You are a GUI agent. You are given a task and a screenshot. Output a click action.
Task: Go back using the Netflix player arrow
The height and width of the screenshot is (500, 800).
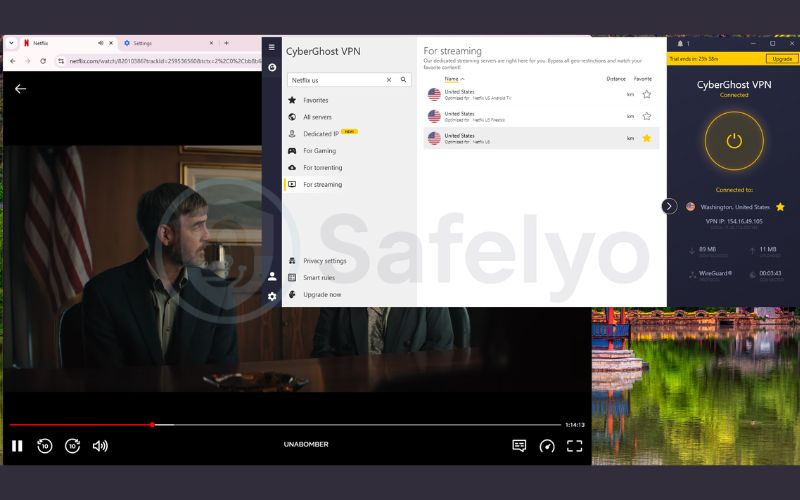pyautogui.click(x=20, y=89)
